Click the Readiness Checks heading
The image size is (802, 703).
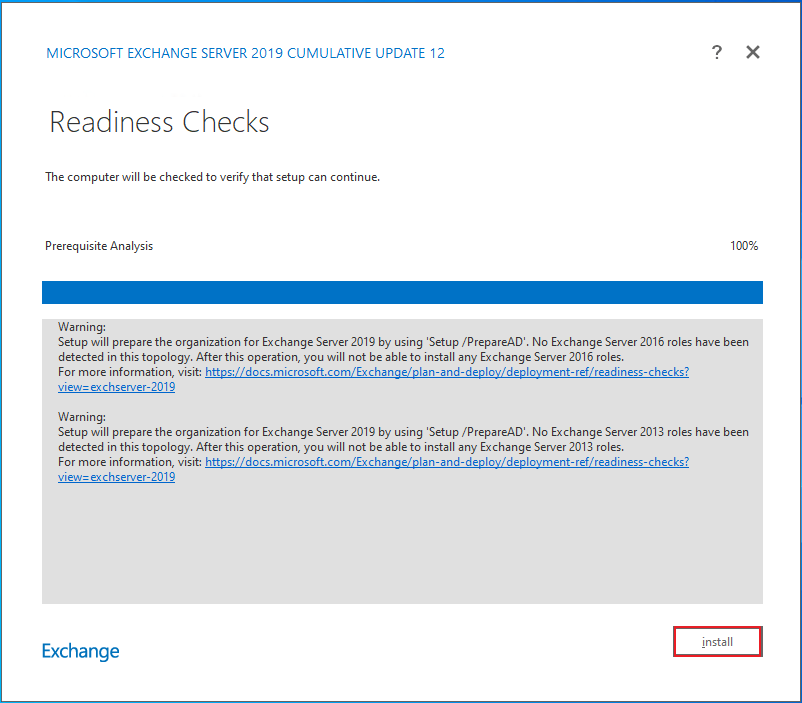159,122
